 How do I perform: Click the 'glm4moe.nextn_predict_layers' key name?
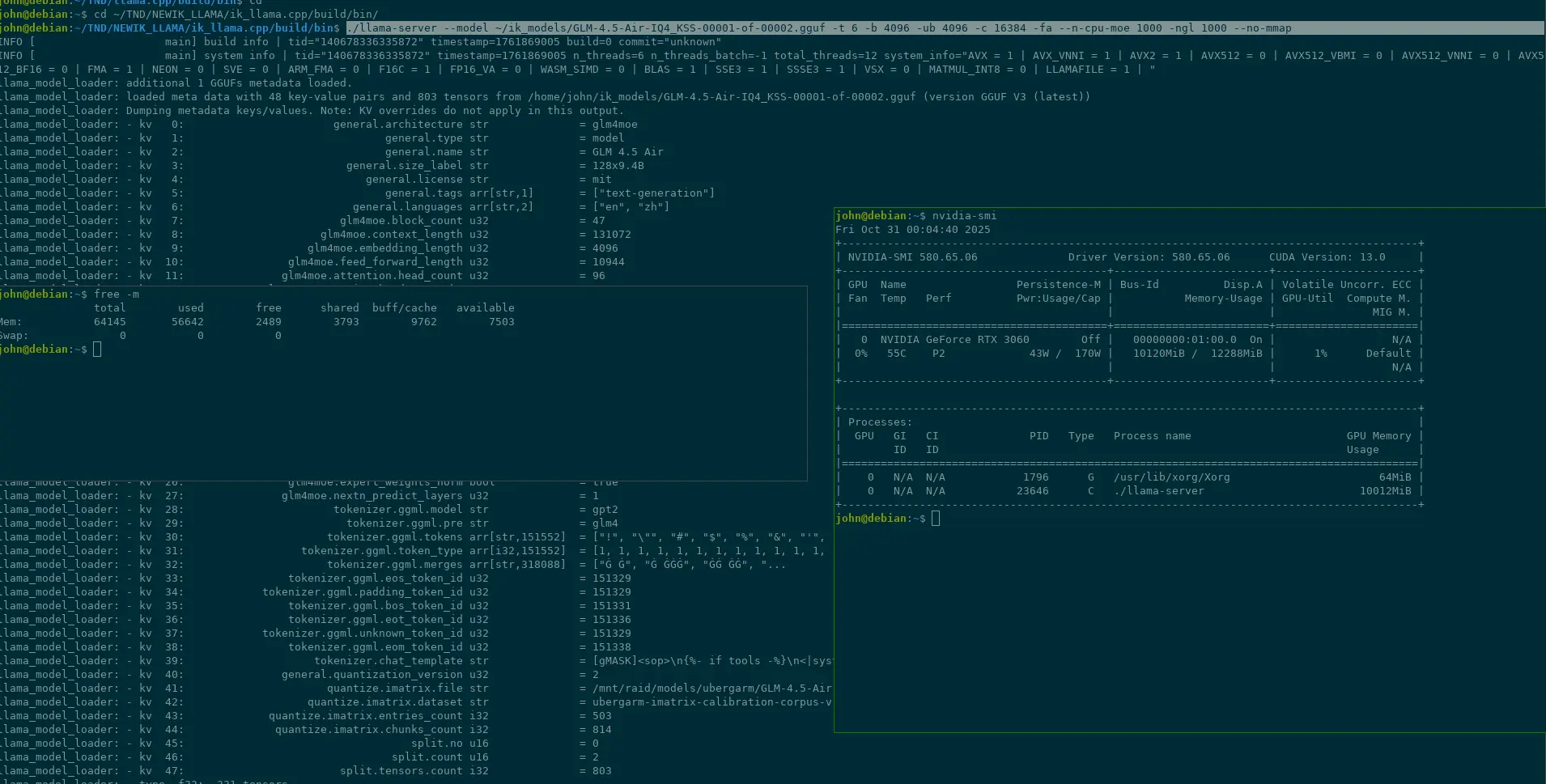point(372,496)
